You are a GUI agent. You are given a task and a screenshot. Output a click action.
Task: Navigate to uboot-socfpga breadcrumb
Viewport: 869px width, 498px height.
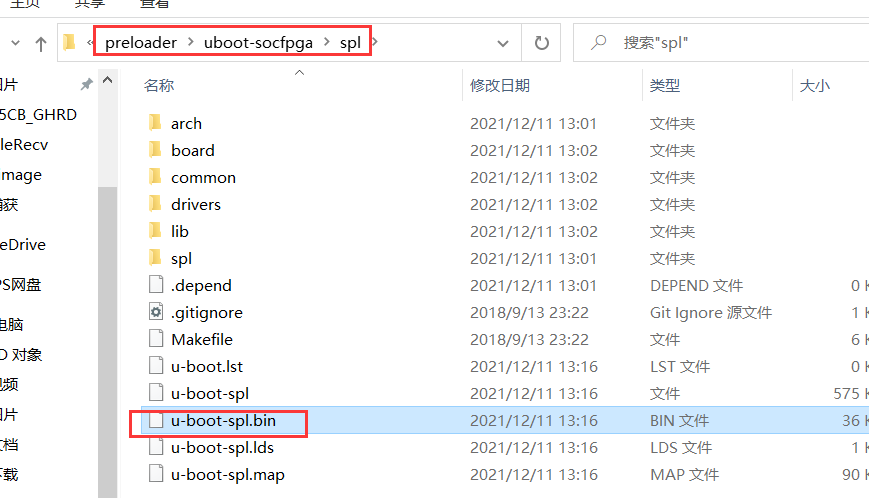pyautogui.click(x=258, y=43)
